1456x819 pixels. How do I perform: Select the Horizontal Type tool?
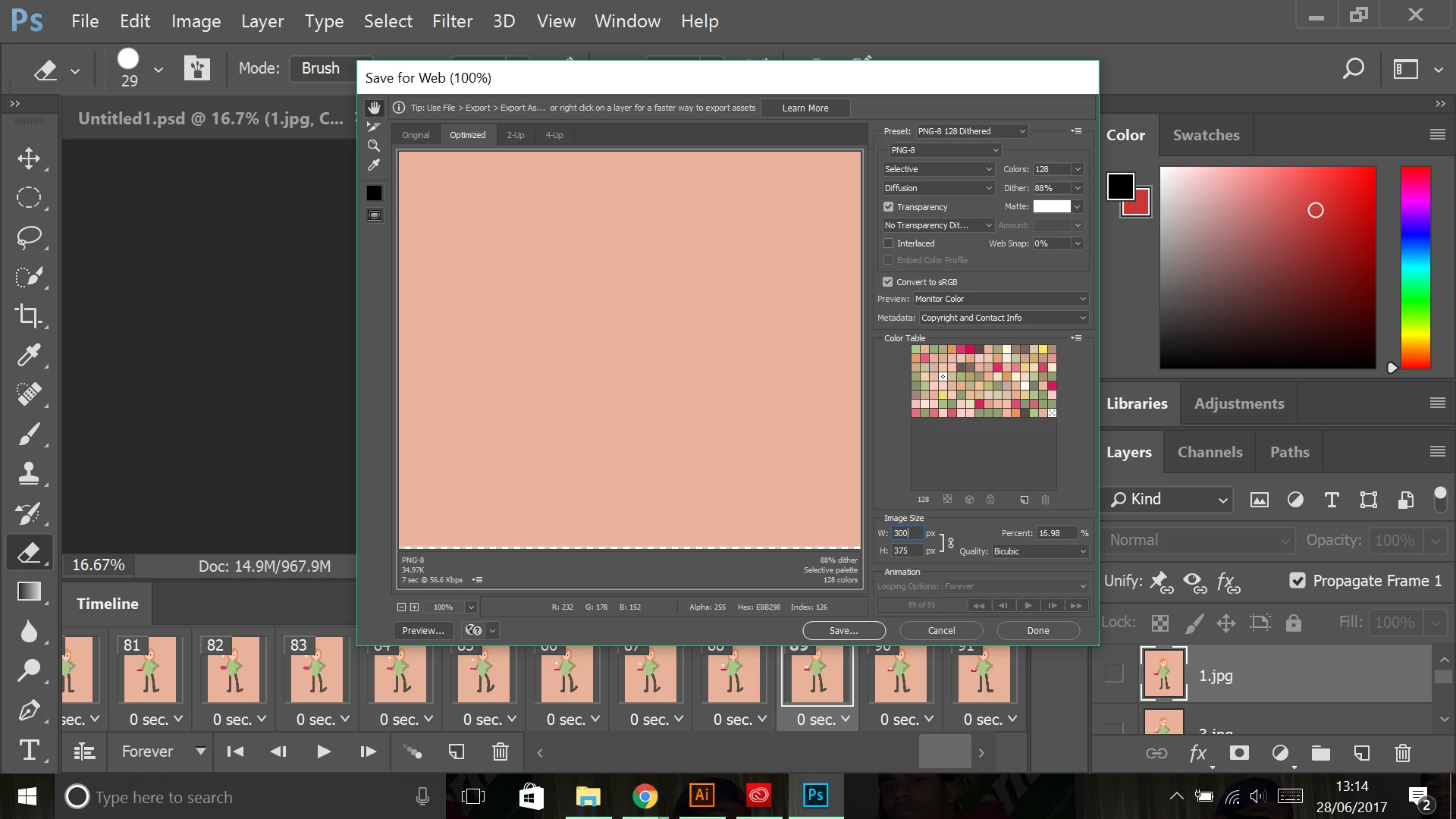[29, 750]
